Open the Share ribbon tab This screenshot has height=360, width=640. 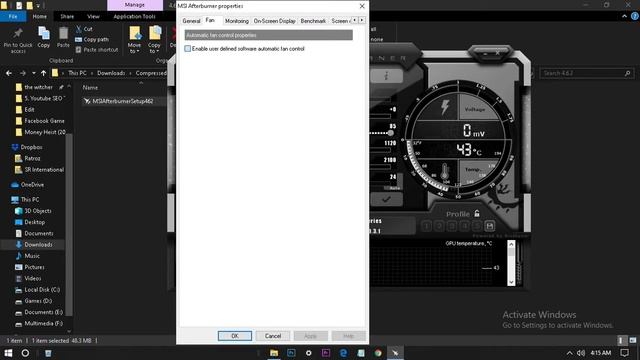[x=67, y=16]
